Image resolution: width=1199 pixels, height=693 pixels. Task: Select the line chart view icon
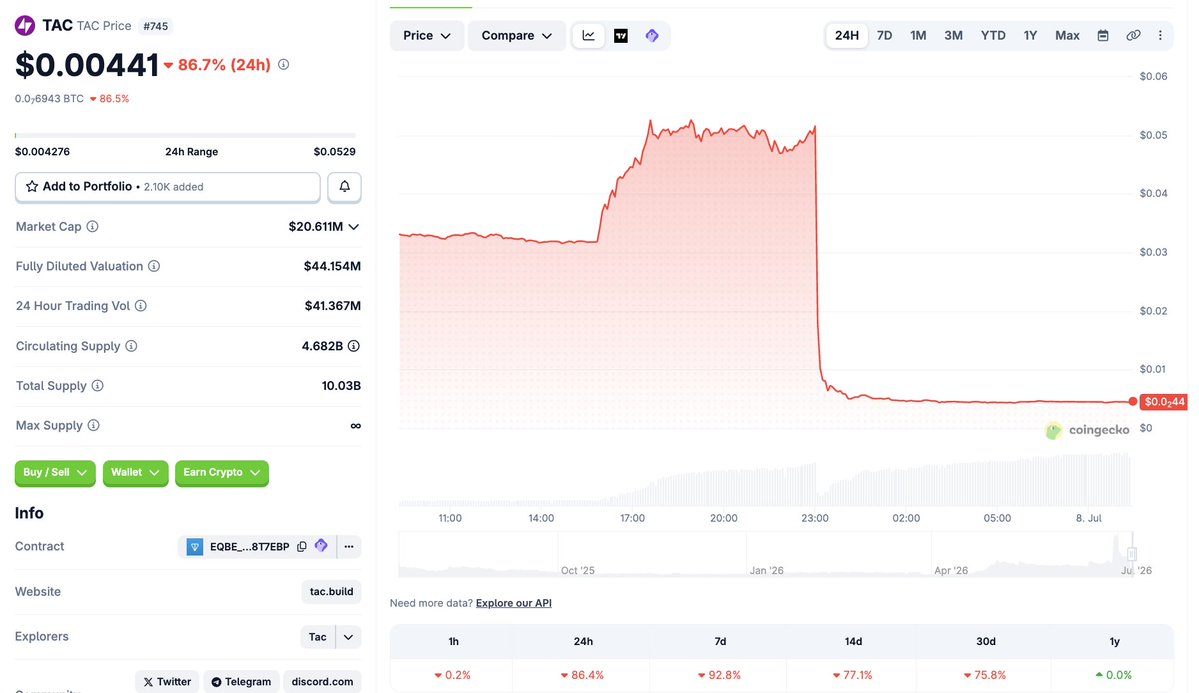point(589,36)
